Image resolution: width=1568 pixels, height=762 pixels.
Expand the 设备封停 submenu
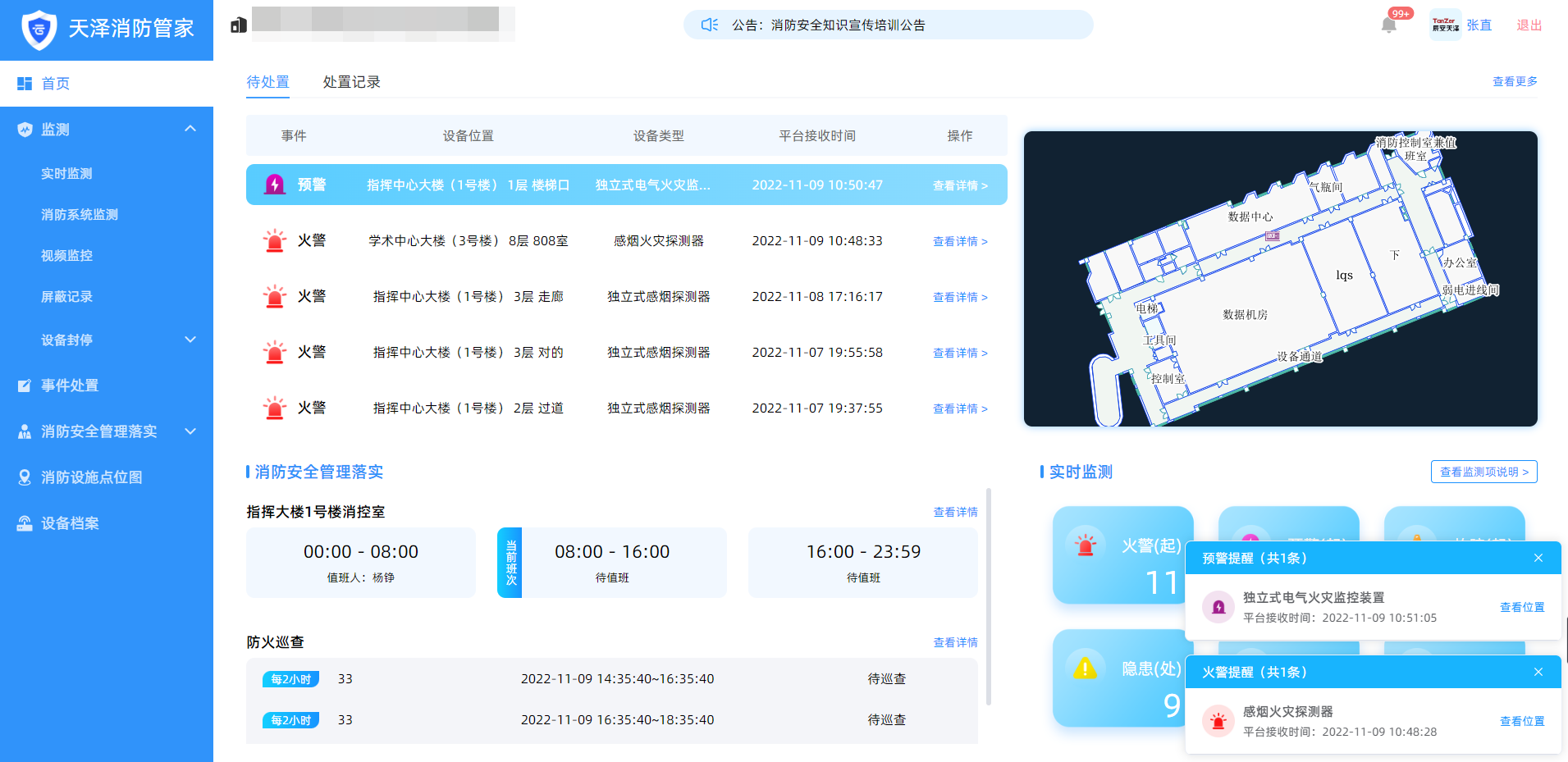(x=190, y=340)
